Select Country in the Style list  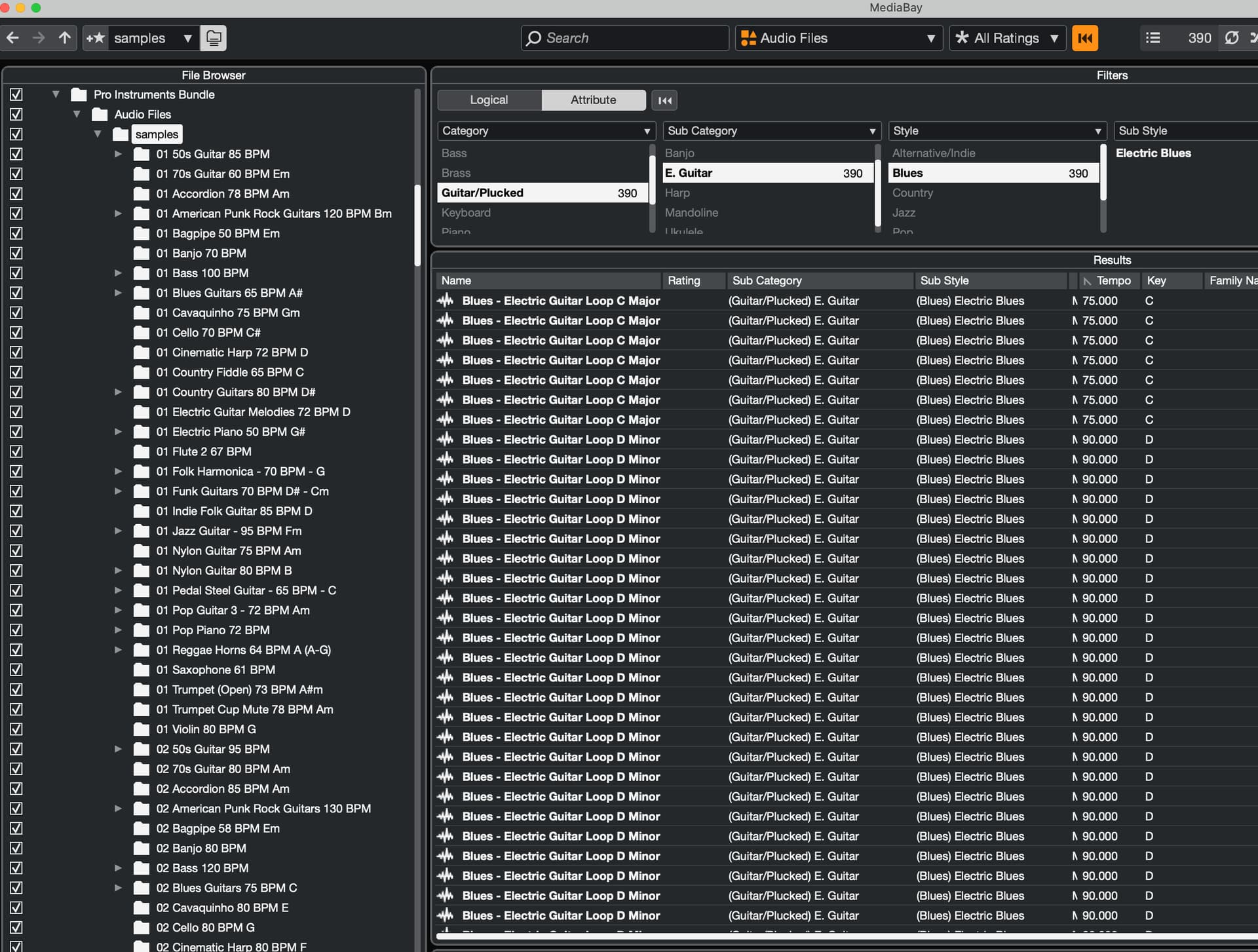click(913, 193)
